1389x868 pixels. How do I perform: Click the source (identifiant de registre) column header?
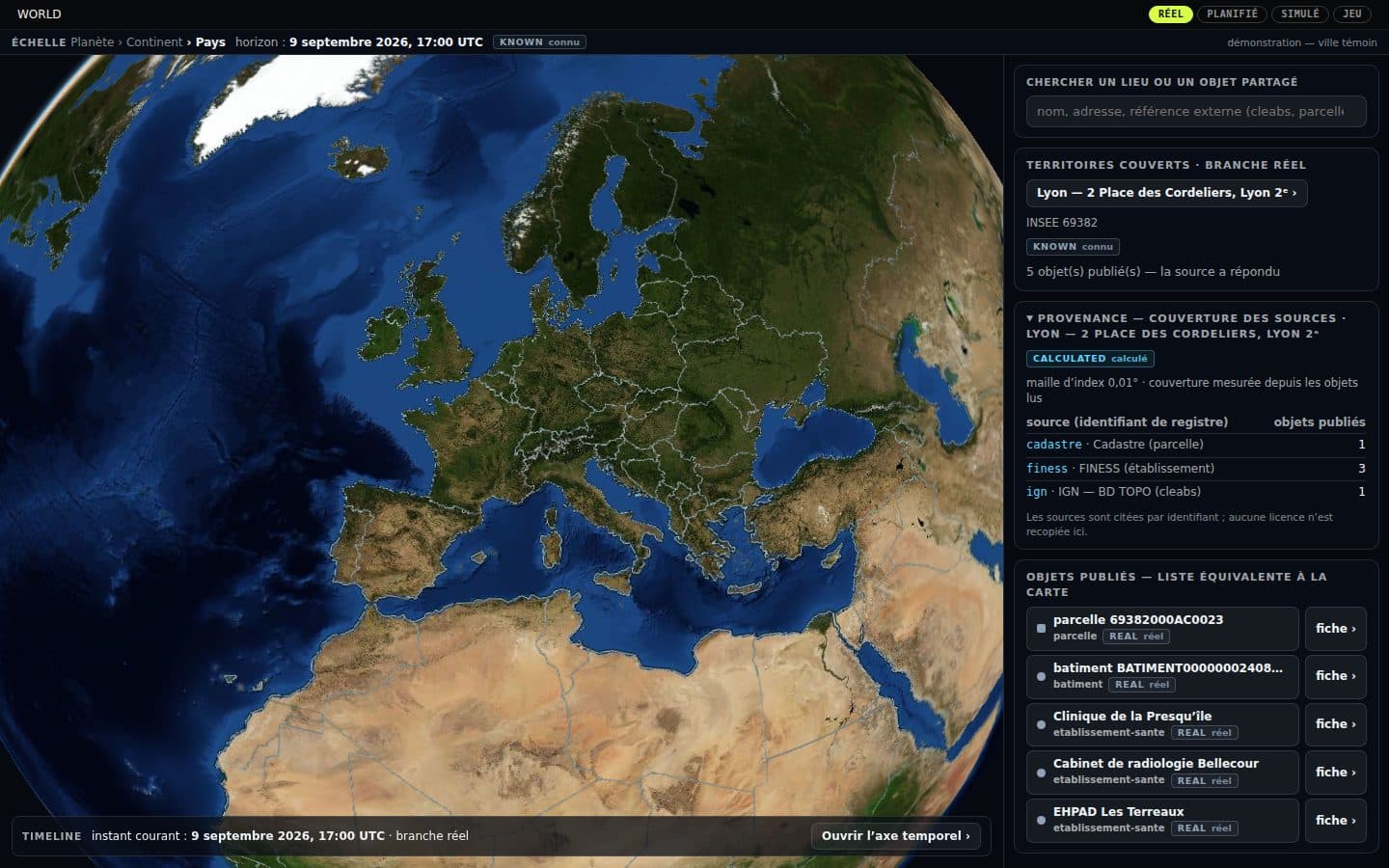tap(1127, 422)
